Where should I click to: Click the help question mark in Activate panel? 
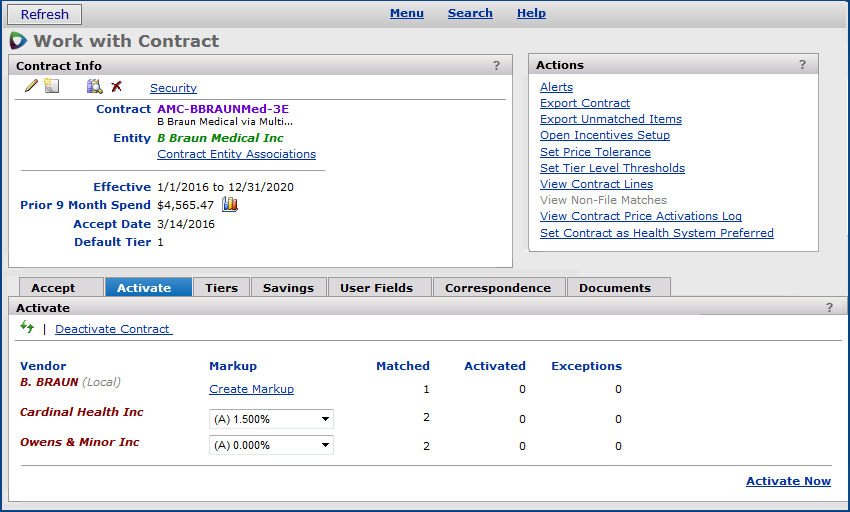pyautogui.click(x=830, y=308)
